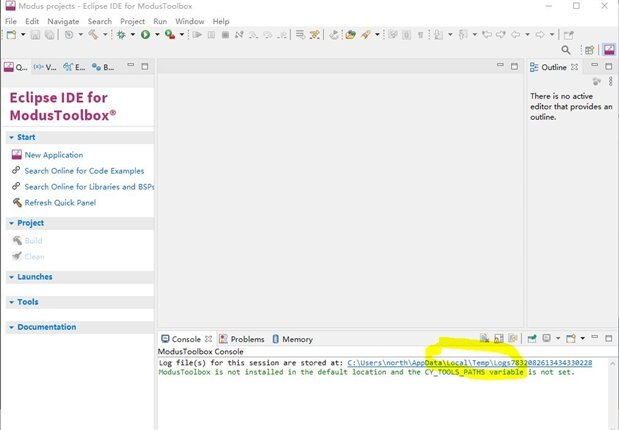Select the Breakpoints B... tab
The width and height of the screenshot is (619, 430).
[x=103, y=67]
